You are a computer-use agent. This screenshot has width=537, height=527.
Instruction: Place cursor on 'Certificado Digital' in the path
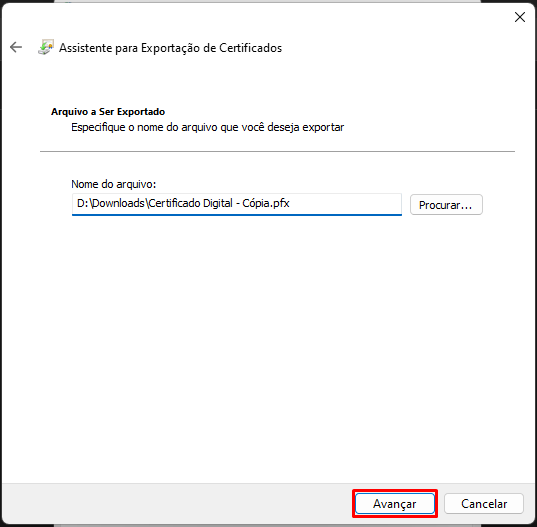click(191, 203)
